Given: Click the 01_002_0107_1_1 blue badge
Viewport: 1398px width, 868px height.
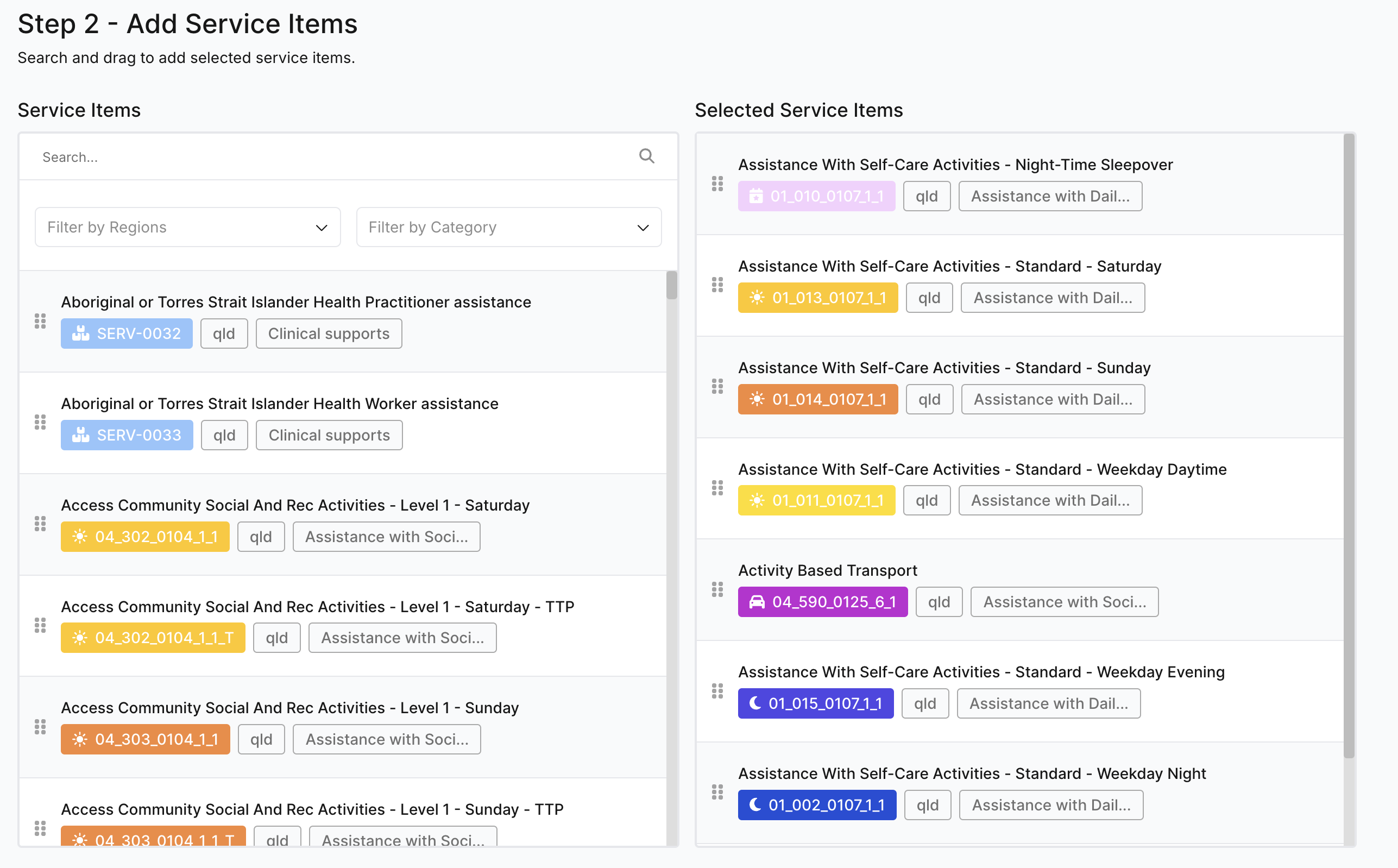Looking at the screenshot, I should click(817, 805).
